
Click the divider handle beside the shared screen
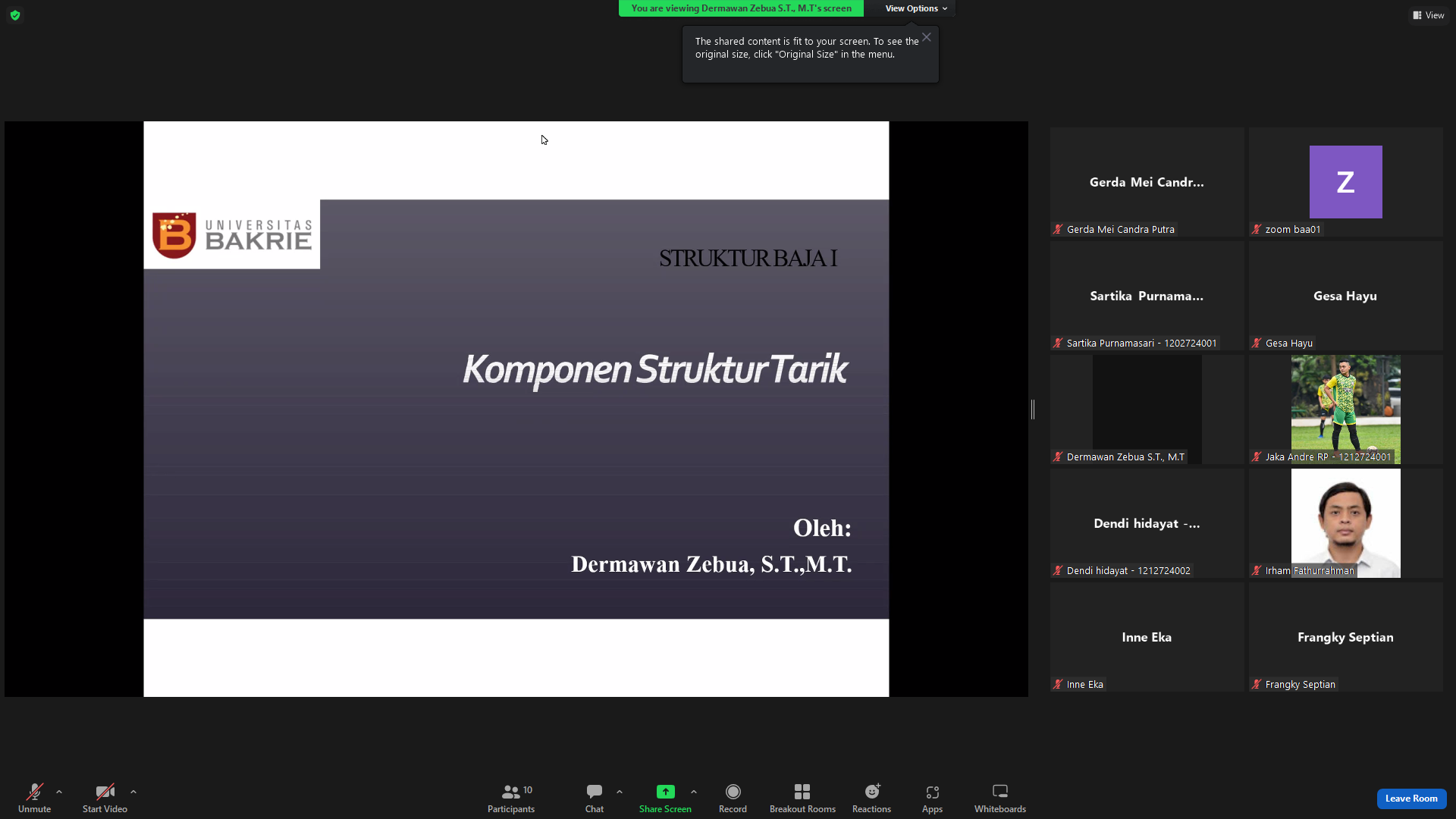(x=1033, y=409)
